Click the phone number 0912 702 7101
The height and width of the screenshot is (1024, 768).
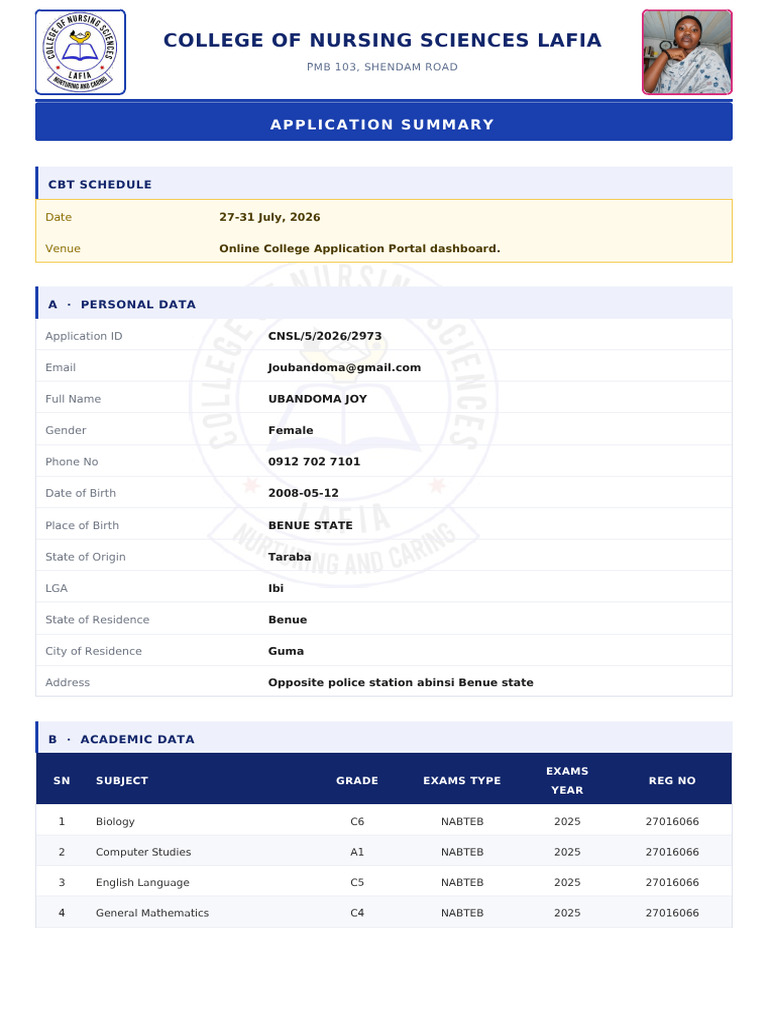(314, 461)
